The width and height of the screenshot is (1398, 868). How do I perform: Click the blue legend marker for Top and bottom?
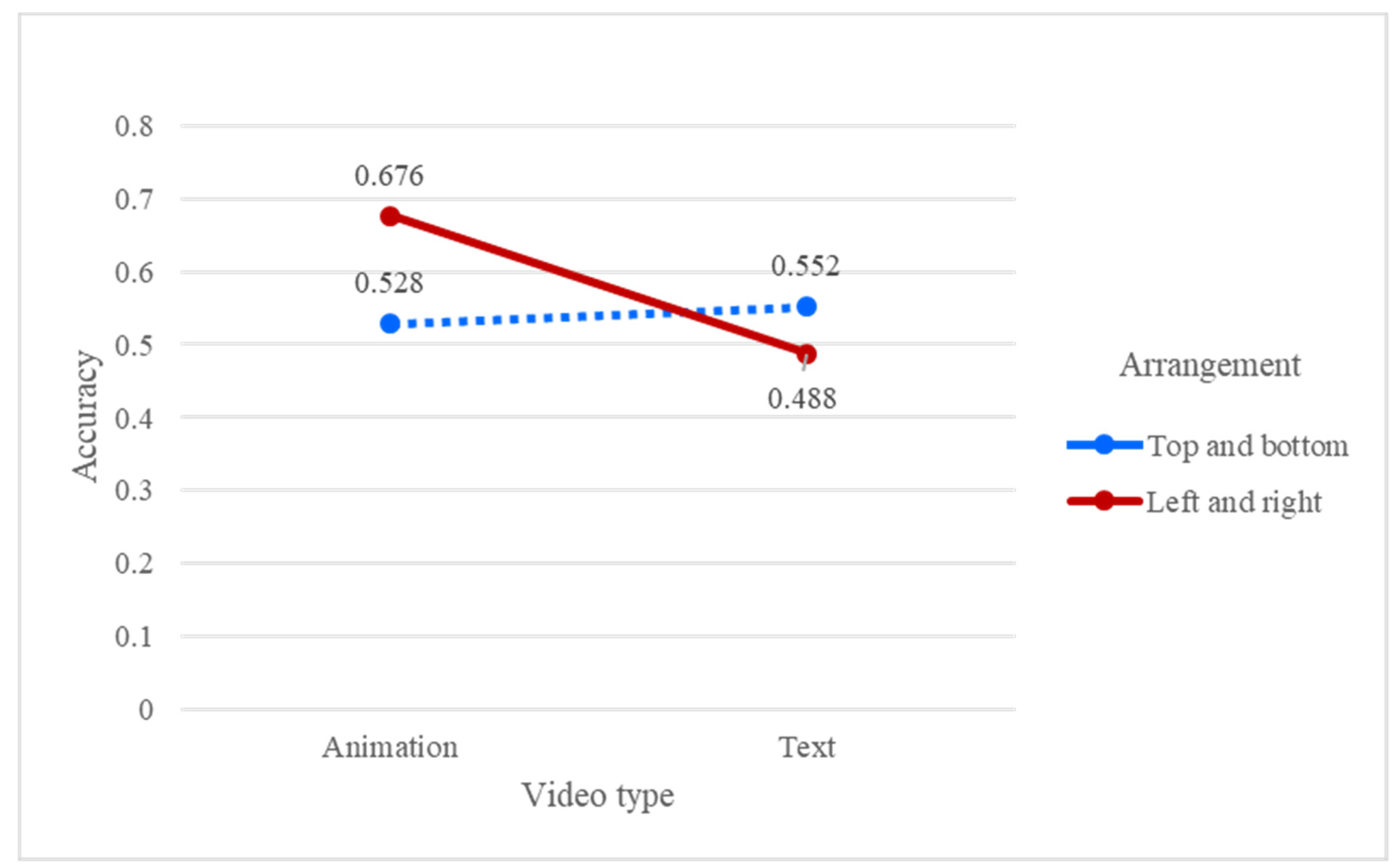[x=1104, y=445]
